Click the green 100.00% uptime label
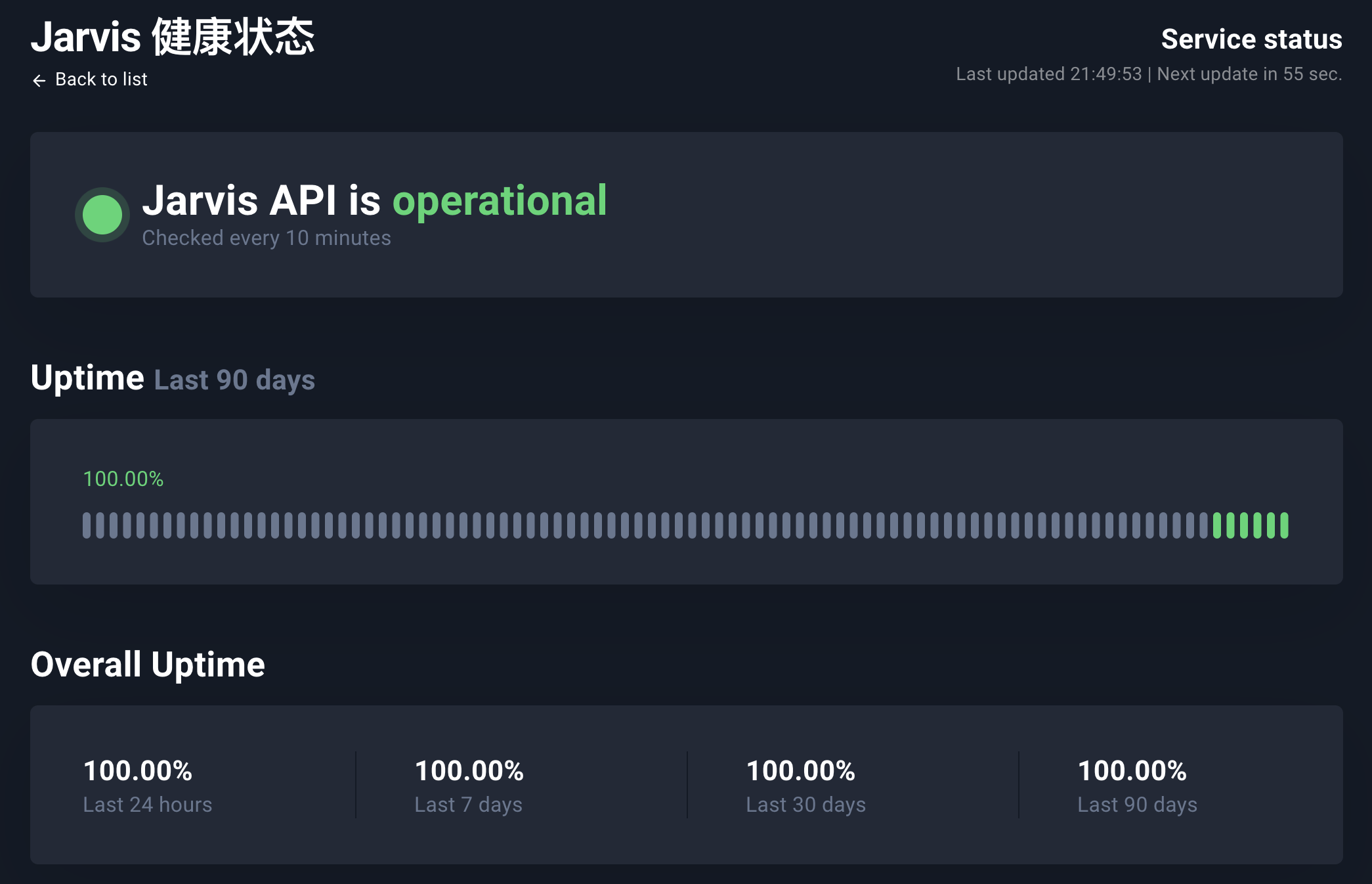This screenshot has width=1372, height=884. (123, 479)
